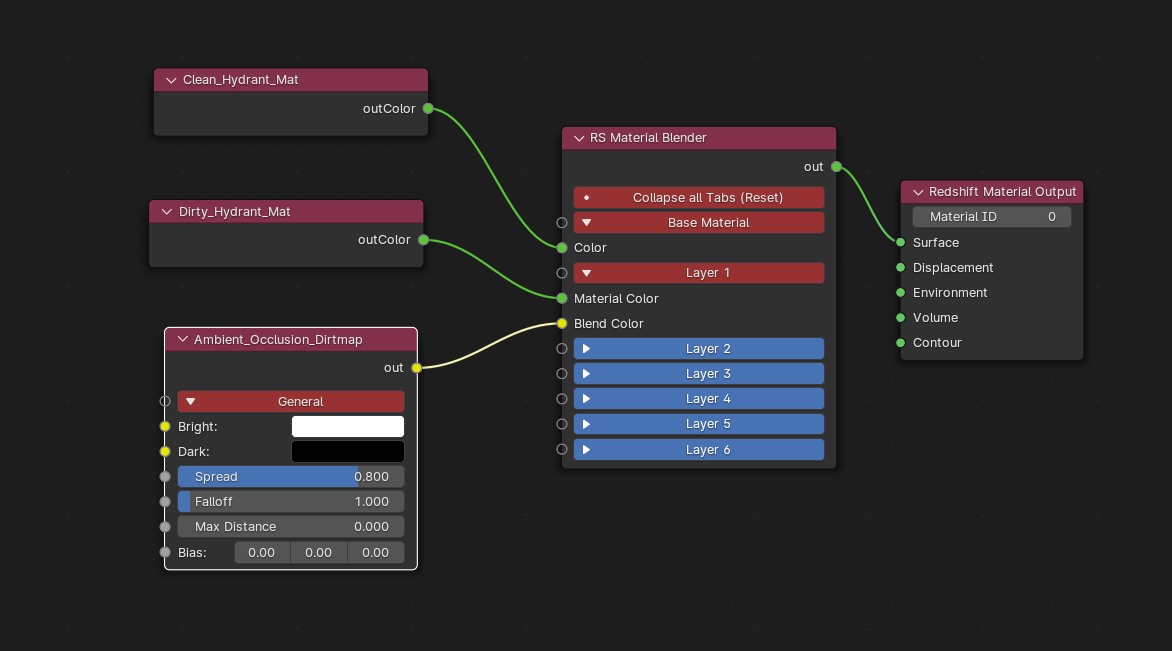1172x651 pixels.
Task: Collapse the Ambient_Occlusion_Dirtmap node using its chevron
Action: click(x=182, y=339)
